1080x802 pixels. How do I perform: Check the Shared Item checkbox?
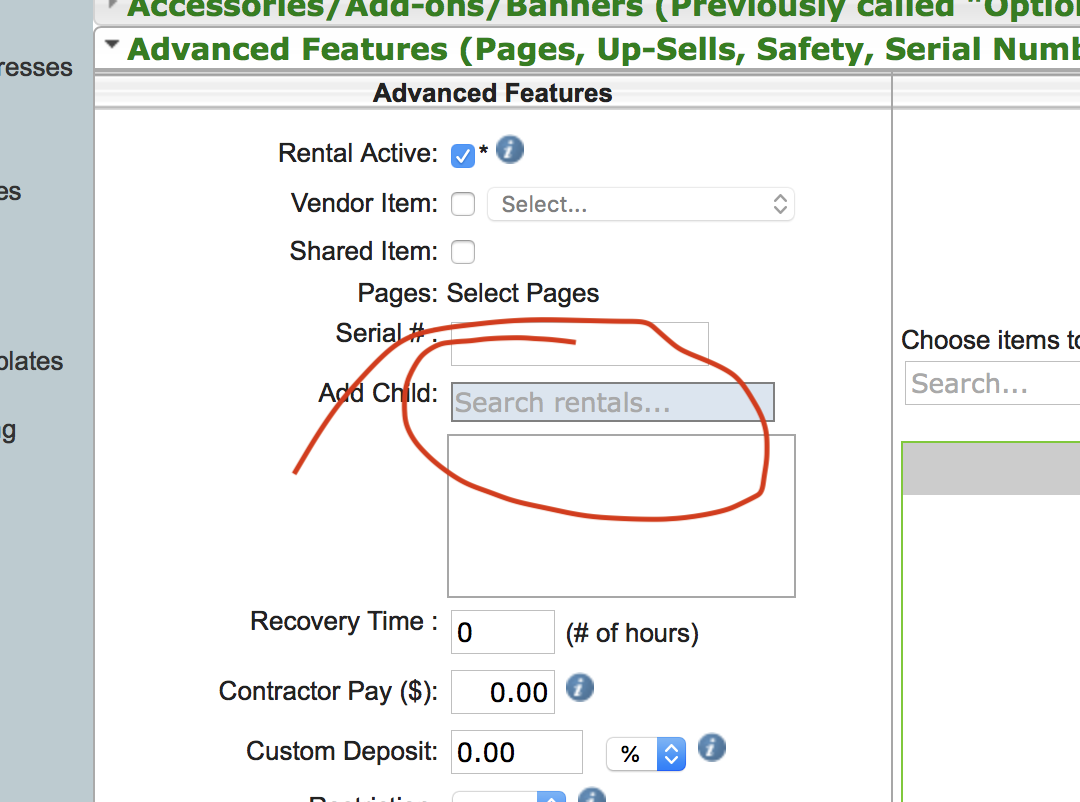point(463,252)
